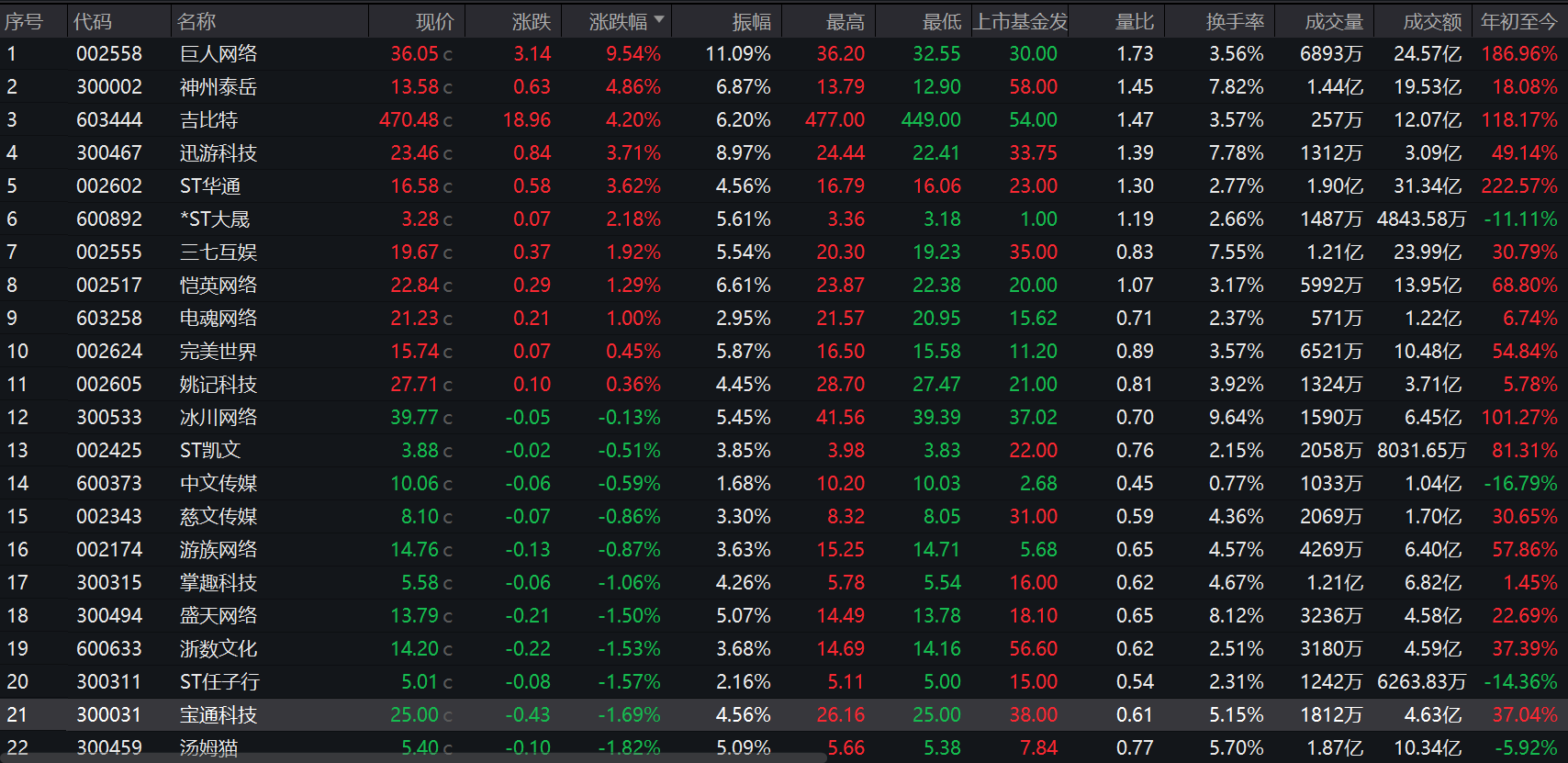Select the ST华通 entry
This screenshot has width=1568, height=763.
210,186
